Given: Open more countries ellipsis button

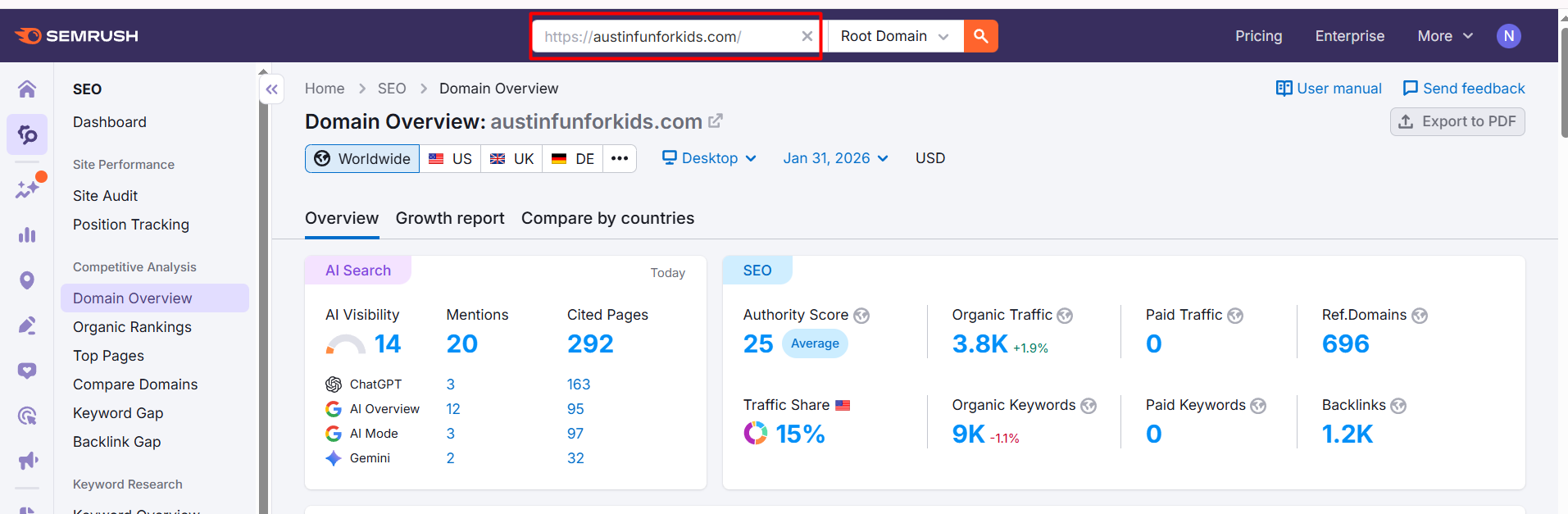Looking at the screenshot, I should (x=620, y=158).
